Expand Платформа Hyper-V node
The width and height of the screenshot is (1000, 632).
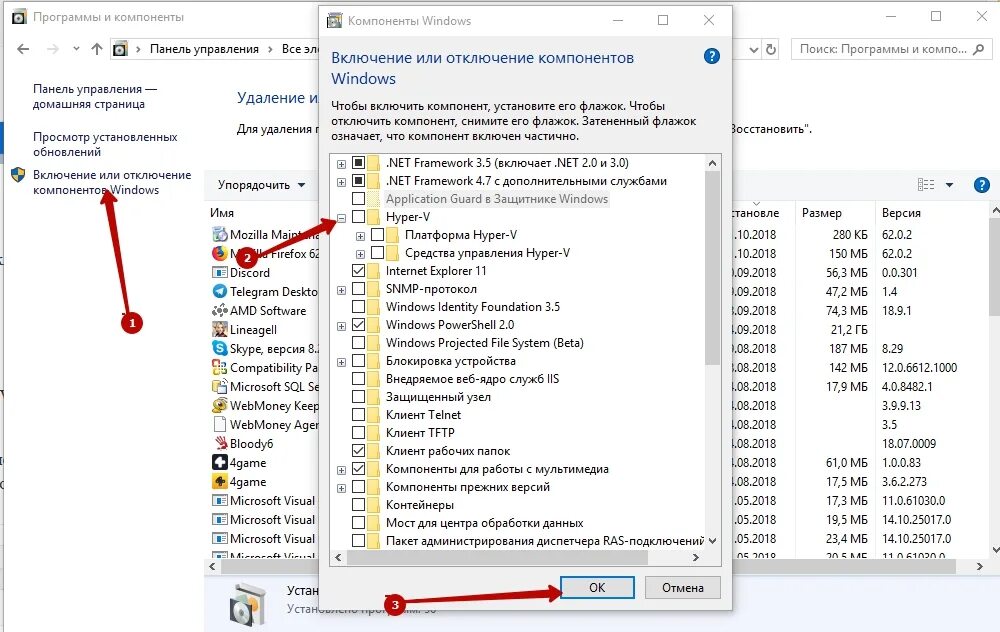click(x=360, y=236)
